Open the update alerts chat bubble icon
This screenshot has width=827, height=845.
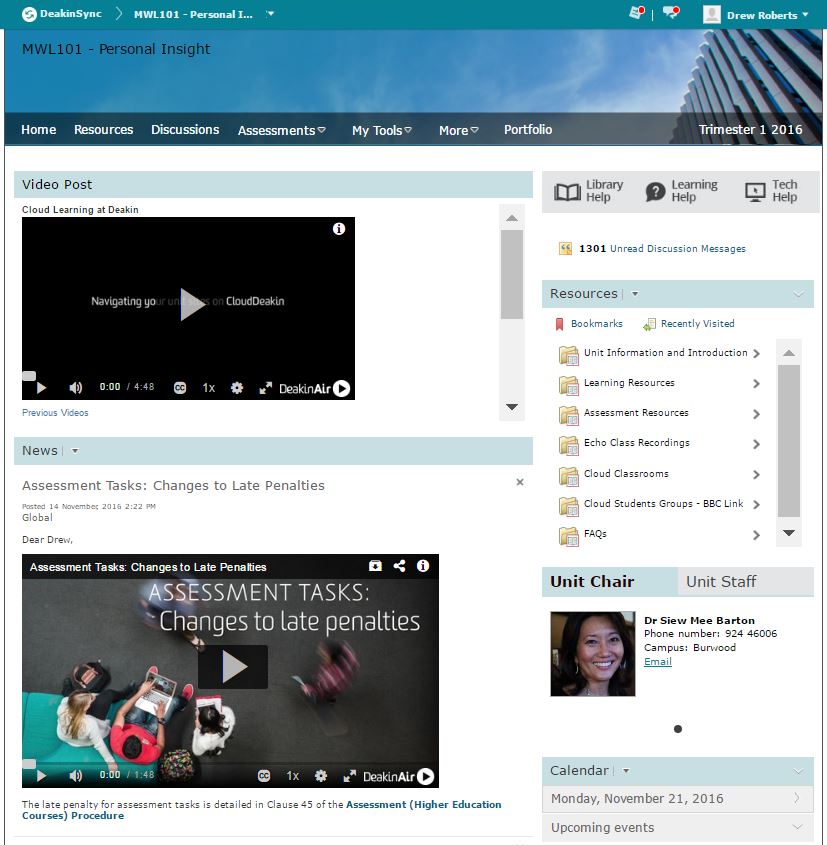671,12
